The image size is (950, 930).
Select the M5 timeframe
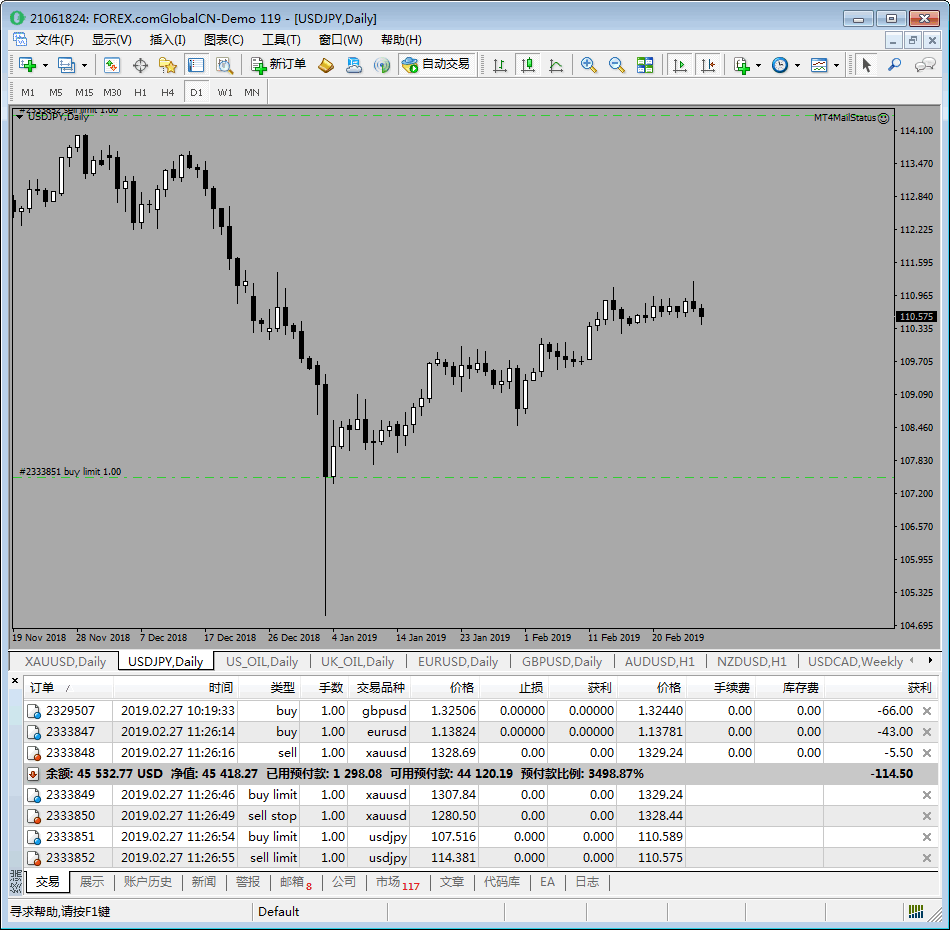tap(56, 93)
